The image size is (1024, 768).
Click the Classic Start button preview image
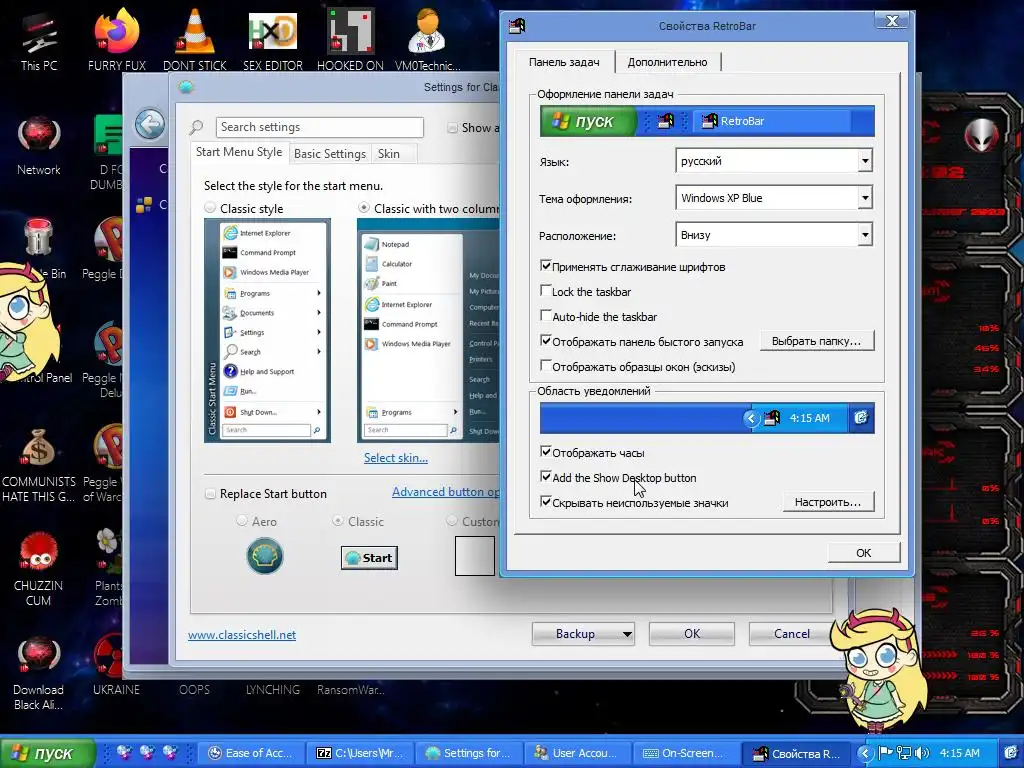369,558
